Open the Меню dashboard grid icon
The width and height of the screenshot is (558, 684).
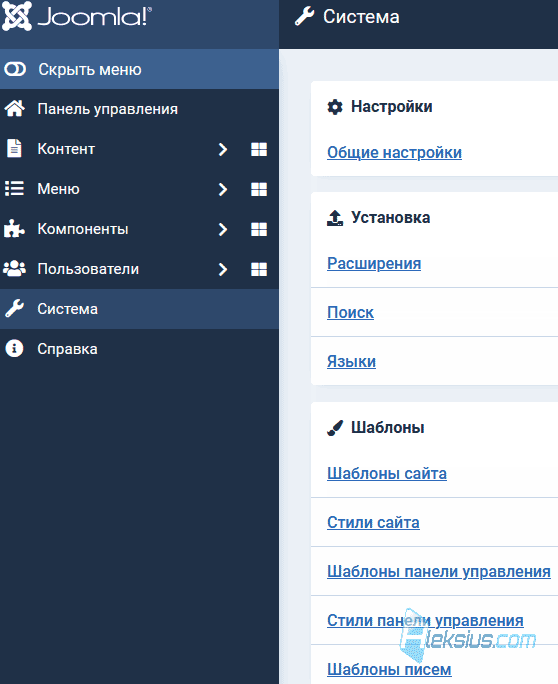click(x=259, y=189)
